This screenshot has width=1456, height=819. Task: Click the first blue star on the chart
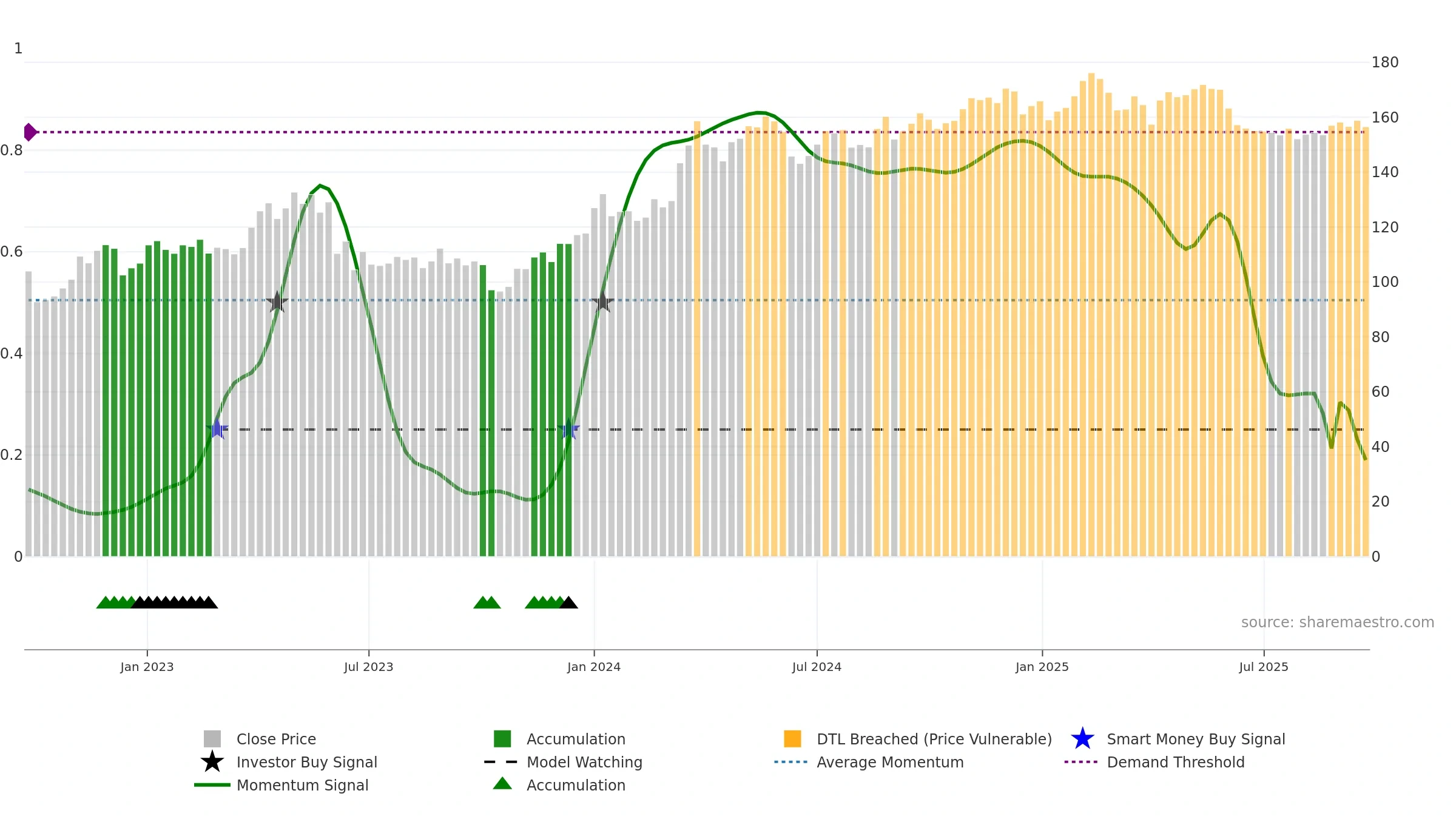coord(217,429)
